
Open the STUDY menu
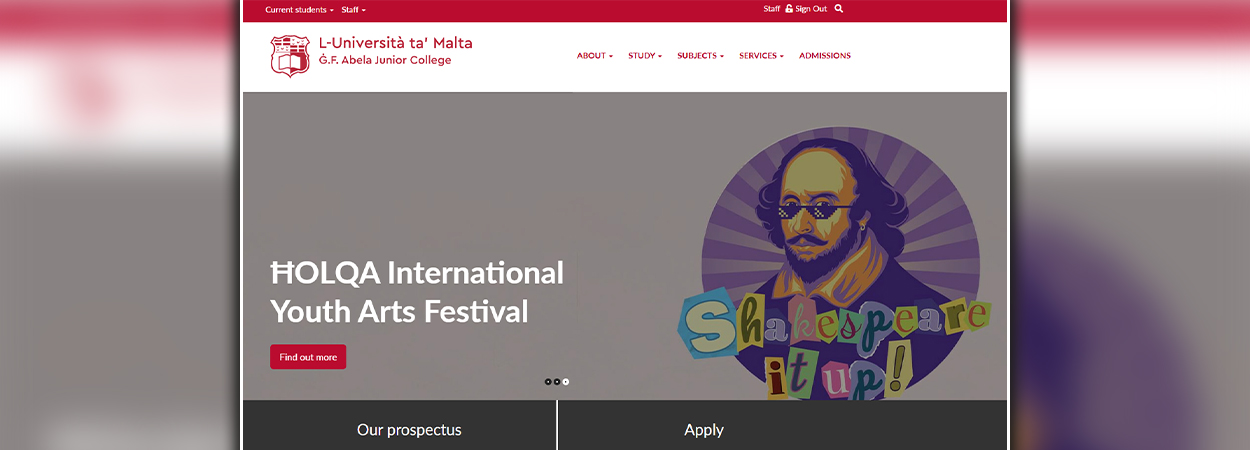pos(645,56)
